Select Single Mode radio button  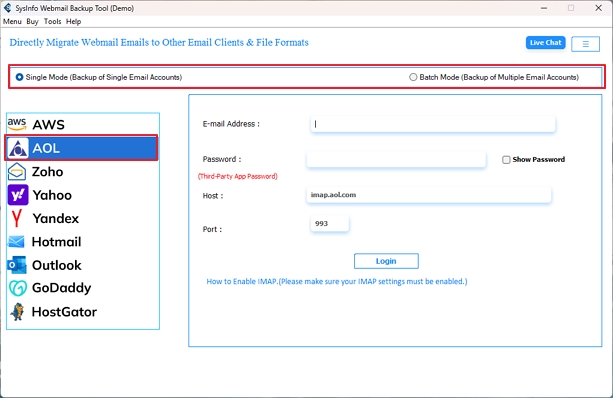19,77
